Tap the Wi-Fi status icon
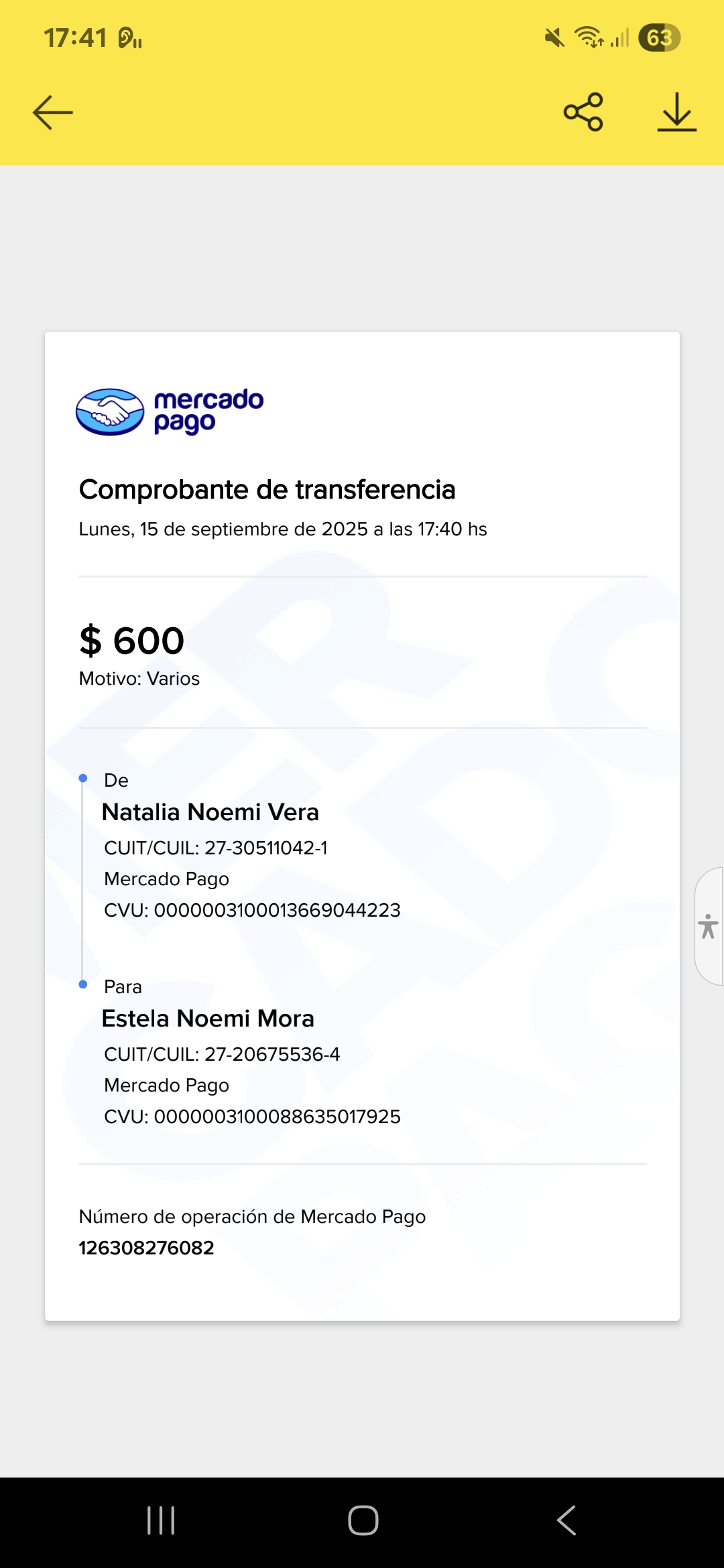The image size is (724, 1568). (x=589, y=38)
